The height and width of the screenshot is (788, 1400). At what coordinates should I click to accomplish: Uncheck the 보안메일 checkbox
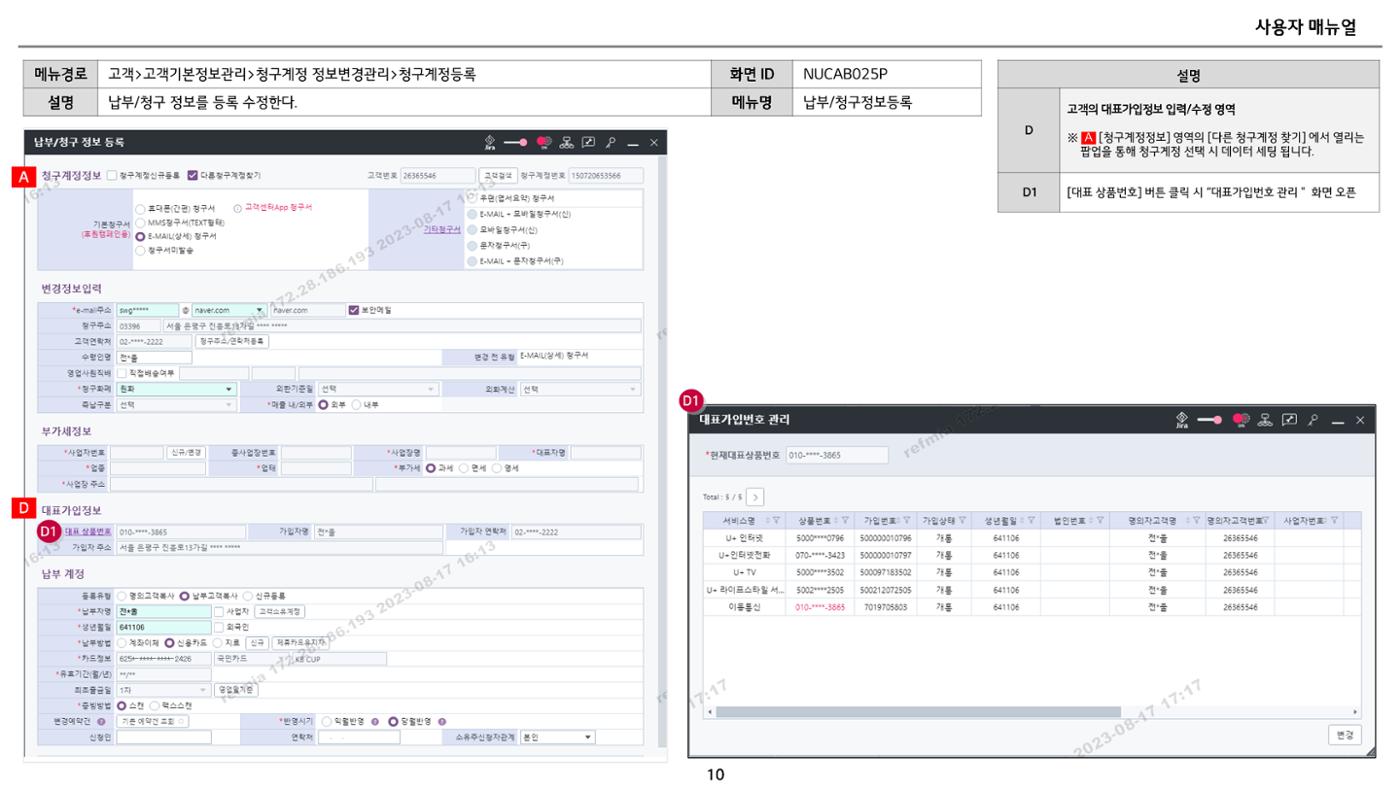pyautogui.click(x=353, y=310)
